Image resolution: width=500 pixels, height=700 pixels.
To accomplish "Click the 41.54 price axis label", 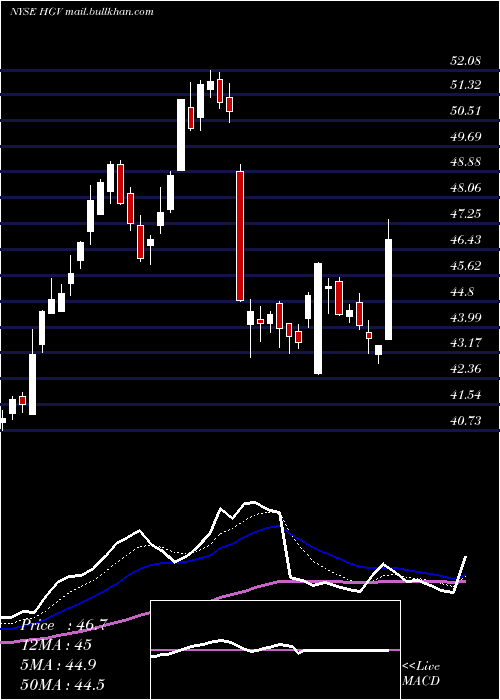I will point(466,395).
